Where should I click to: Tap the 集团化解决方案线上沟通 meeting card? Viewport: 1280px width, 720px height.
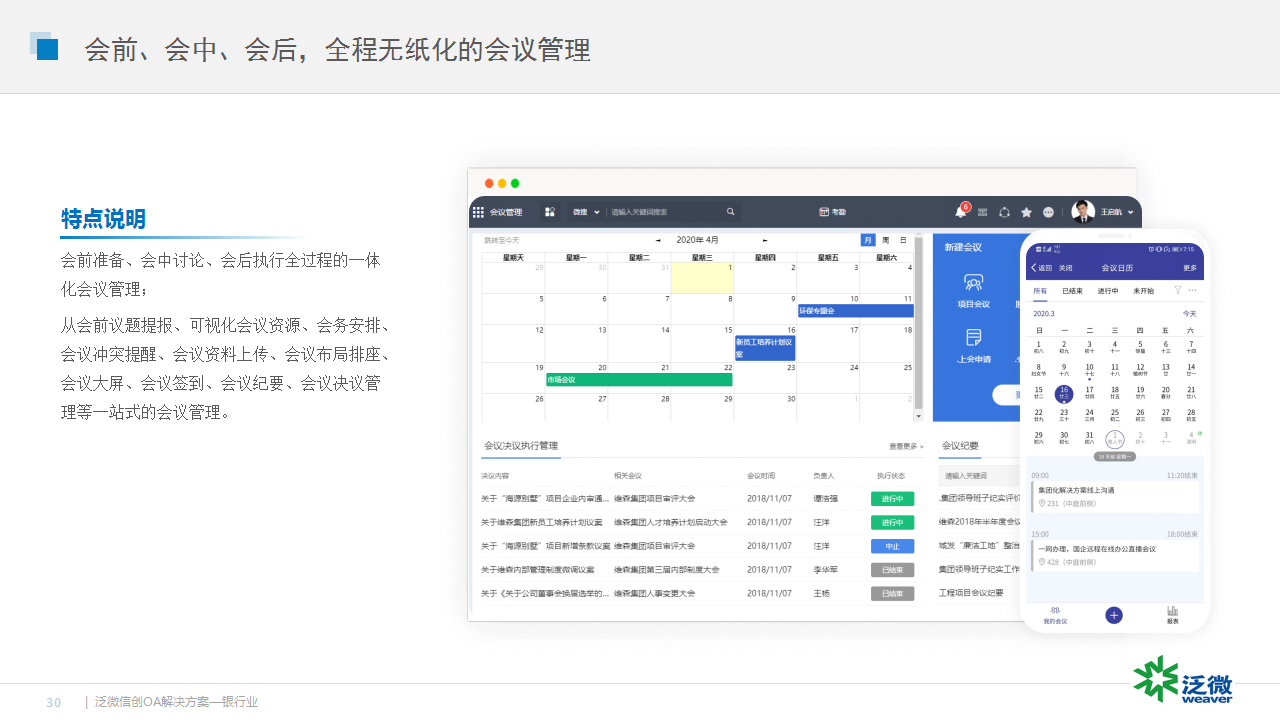click(x=1115, y=496)
